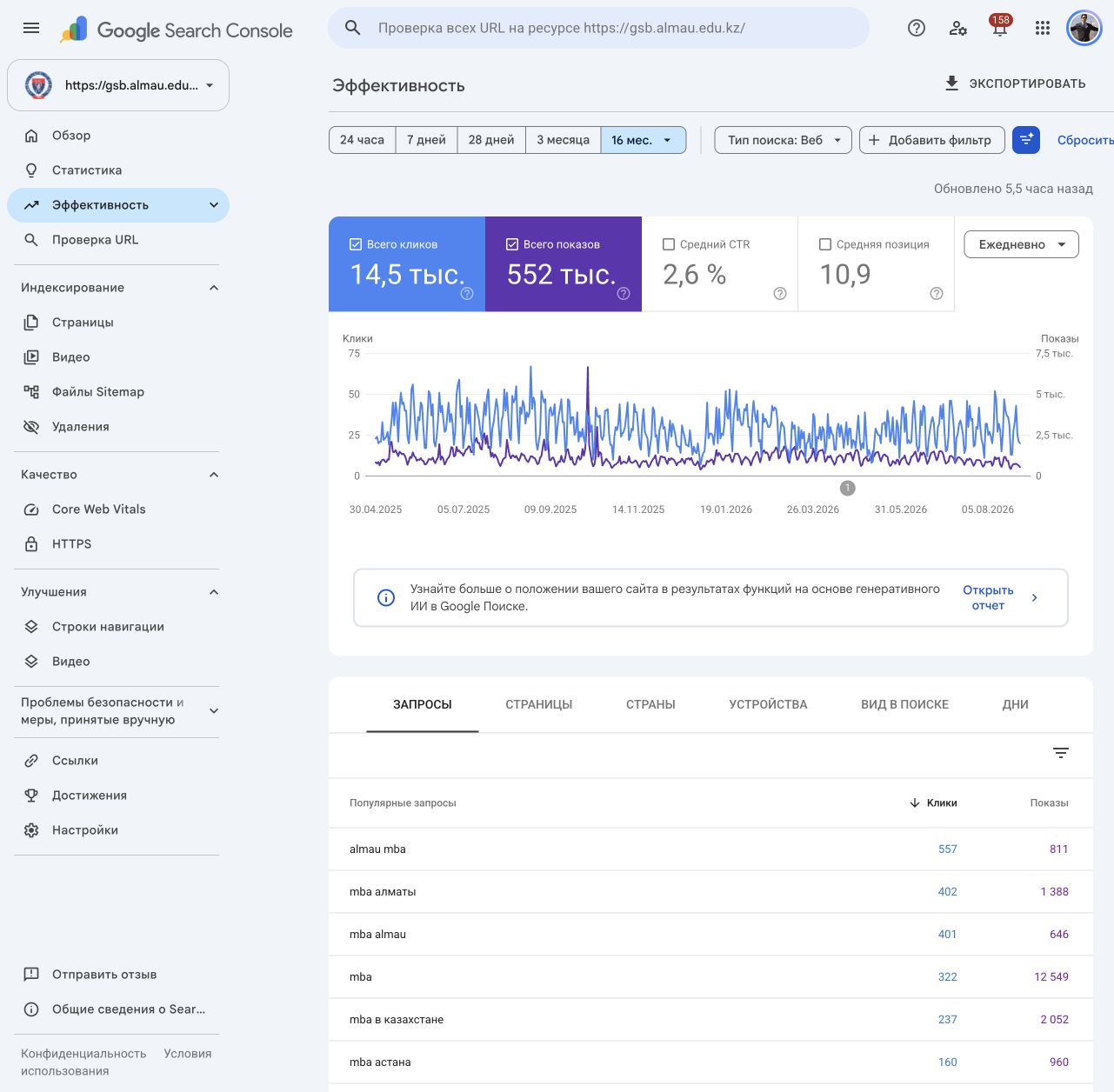The image size is (1114, 1092).
Task: Open Строки навигации enhancement report
Action: tap(118, 627)
